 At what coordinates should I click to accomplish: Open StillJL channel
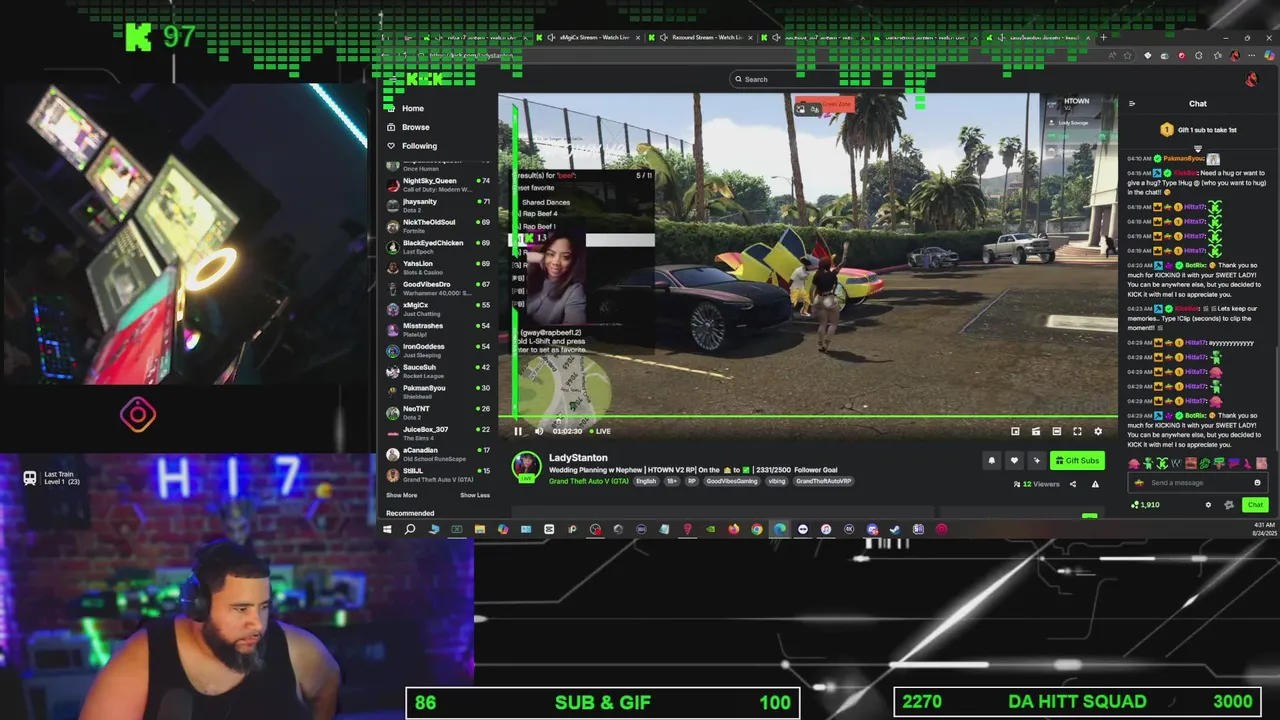pos(438,474)
